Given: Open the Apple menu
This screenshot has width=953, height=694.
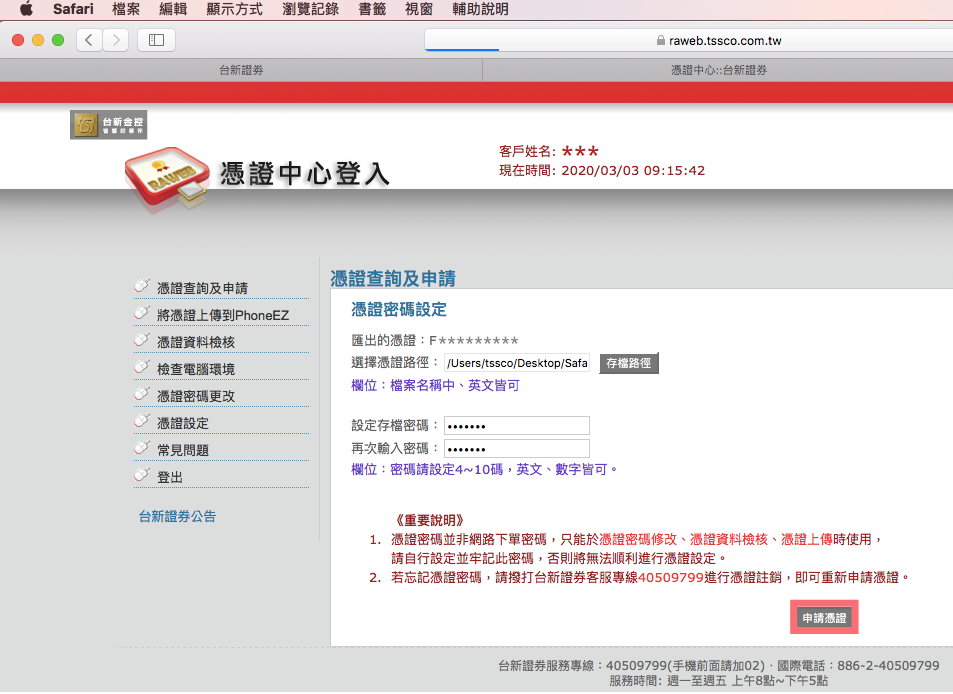Looking at the screenshot, I should tap(26, 9).
